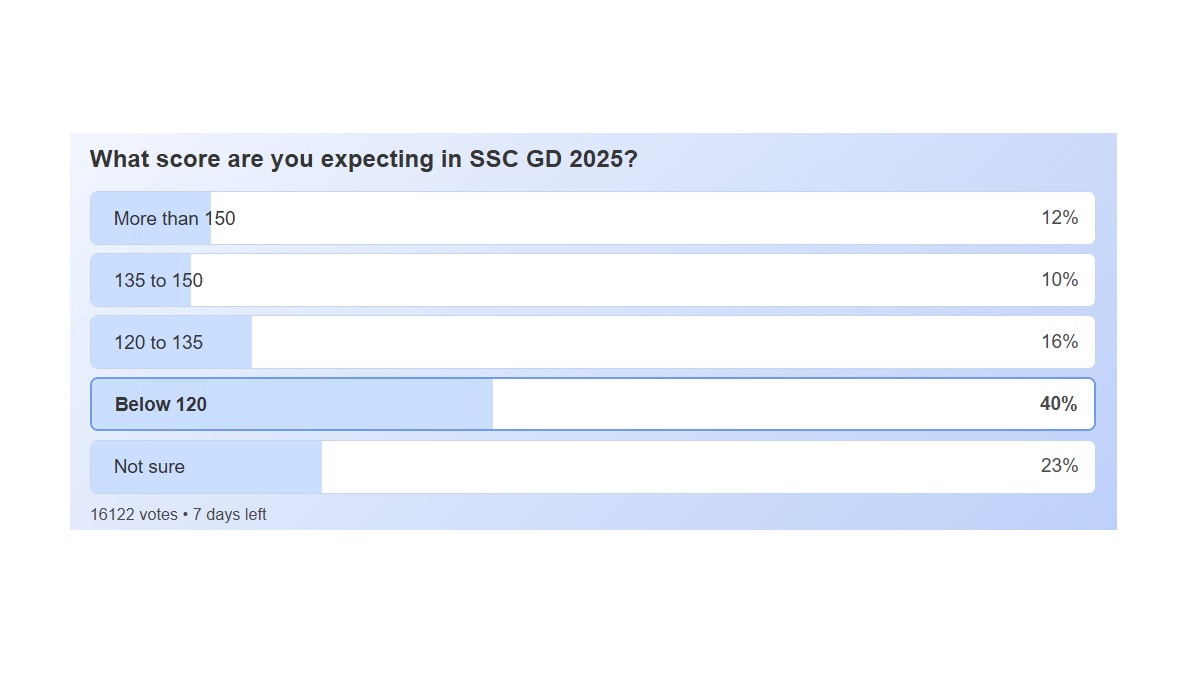1200x675 pixels.
Task: Click the bold 40% result percentage
Action: (1058, 404)
